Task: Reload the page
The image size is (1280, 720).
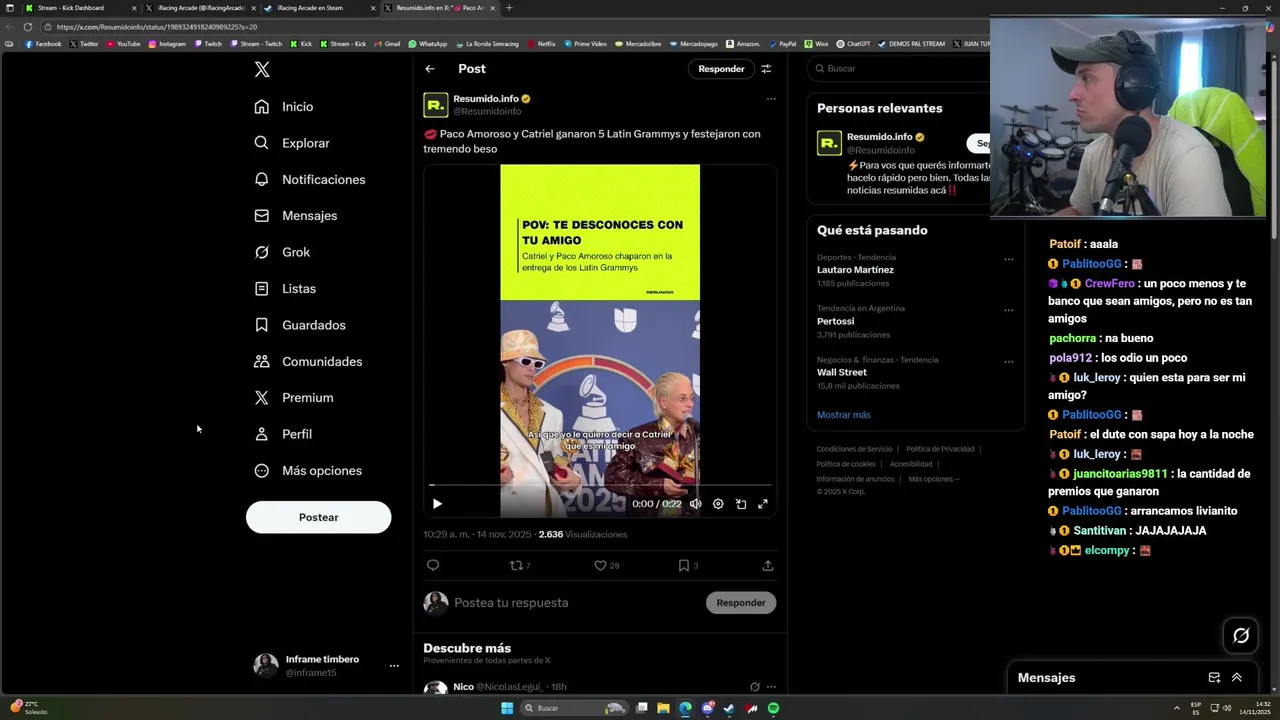Action: tap(28, 27)
